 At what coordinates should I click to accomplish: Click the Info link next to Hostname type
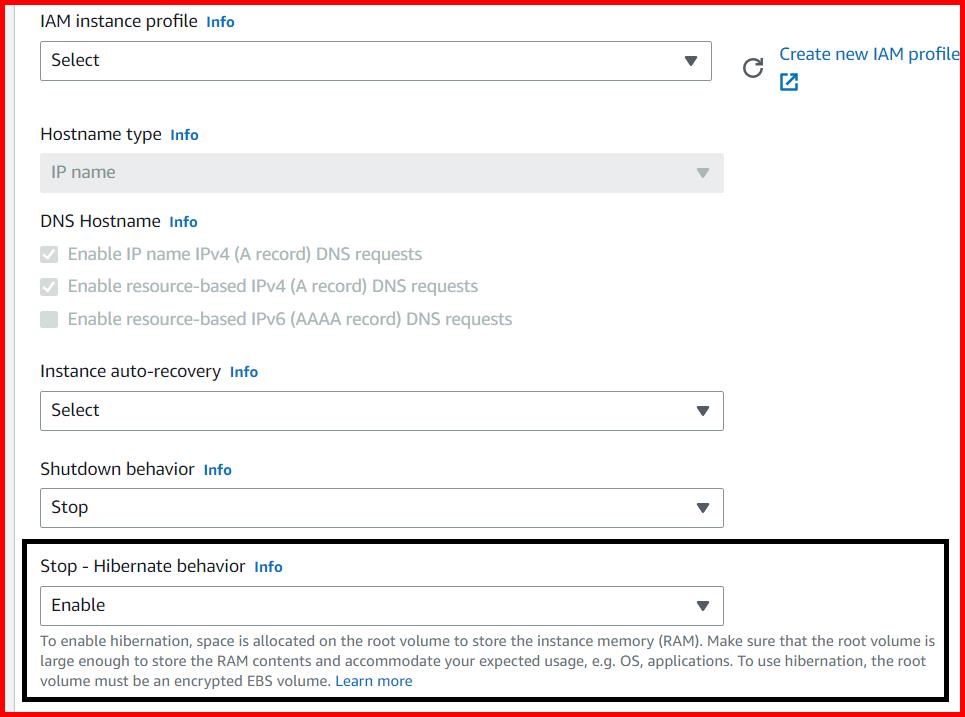pos(184,134)
